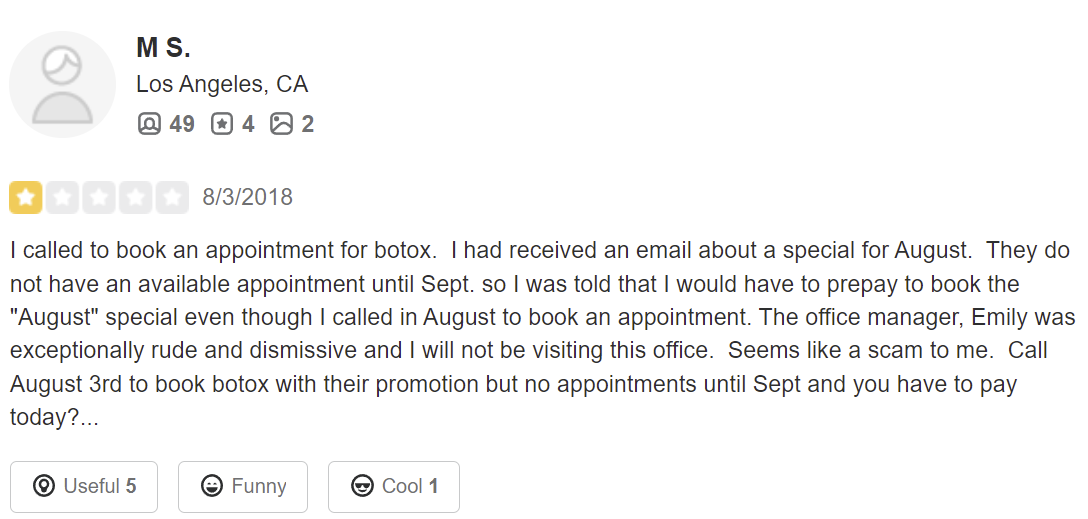
Task: Click the review date 8/3/2018
Action: pos(247,197)
